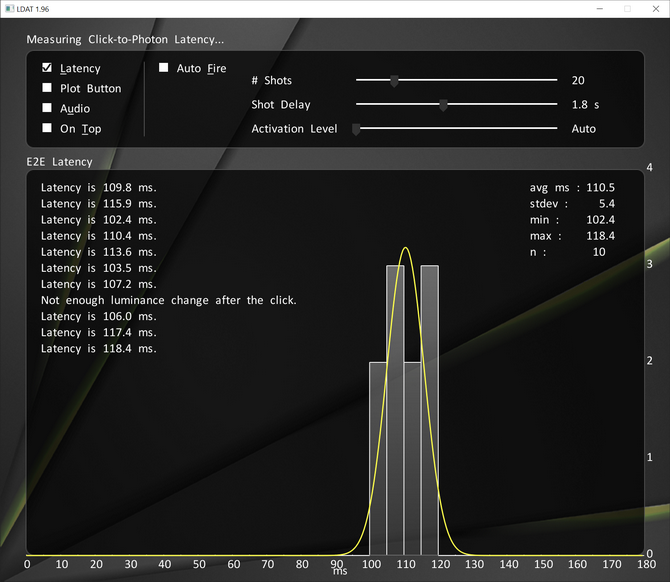Viewport: 670px width, 582px height.
Task: Click the Shot Delay value '1.8 s'
Action: coord(585,105)
